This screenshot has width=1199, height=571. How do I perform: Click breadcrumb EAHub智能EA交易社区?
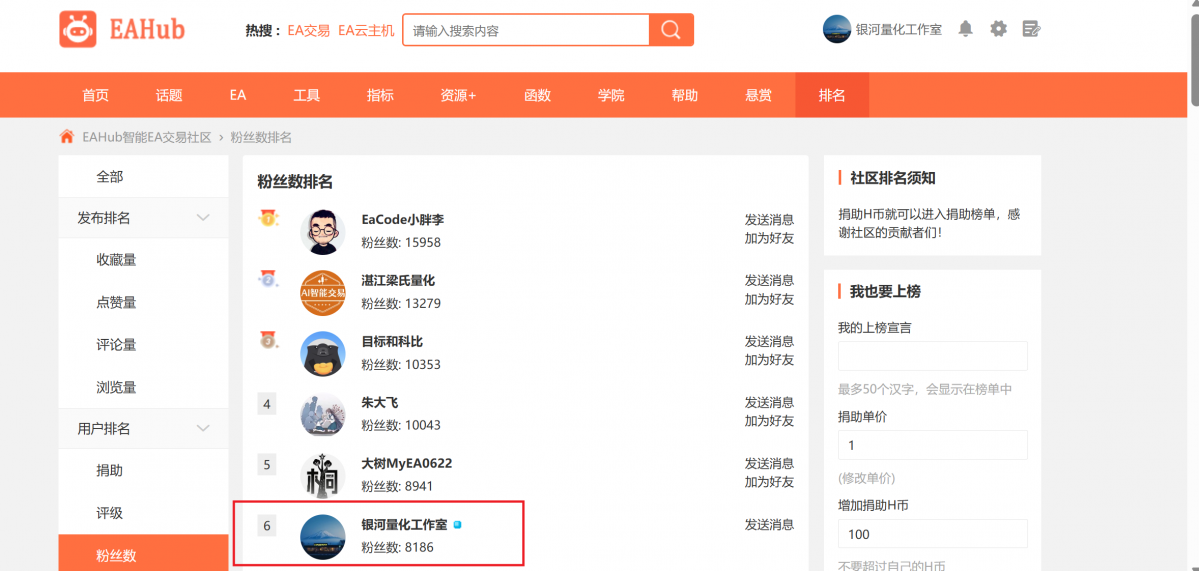coord(147,138)
